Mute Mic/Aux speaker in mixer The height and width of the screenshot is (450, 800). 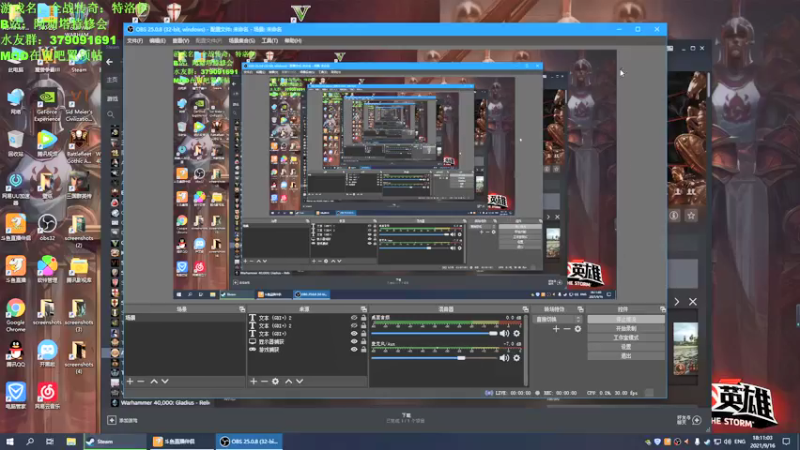(505, 358)
